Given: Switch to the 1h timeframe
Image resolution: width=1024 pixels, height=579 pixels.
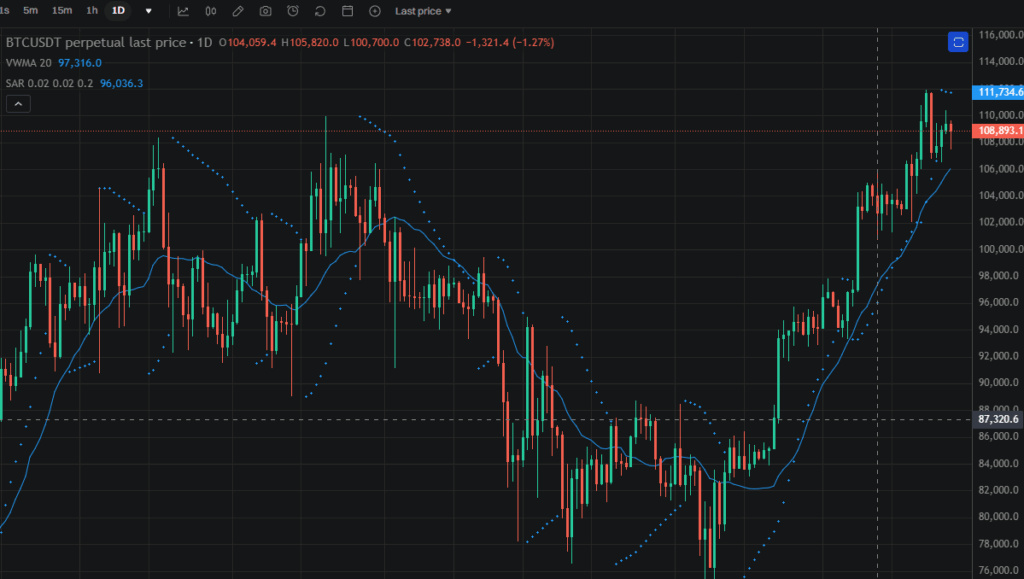Looking at the screenshot, I should click(x=90, y=11).
